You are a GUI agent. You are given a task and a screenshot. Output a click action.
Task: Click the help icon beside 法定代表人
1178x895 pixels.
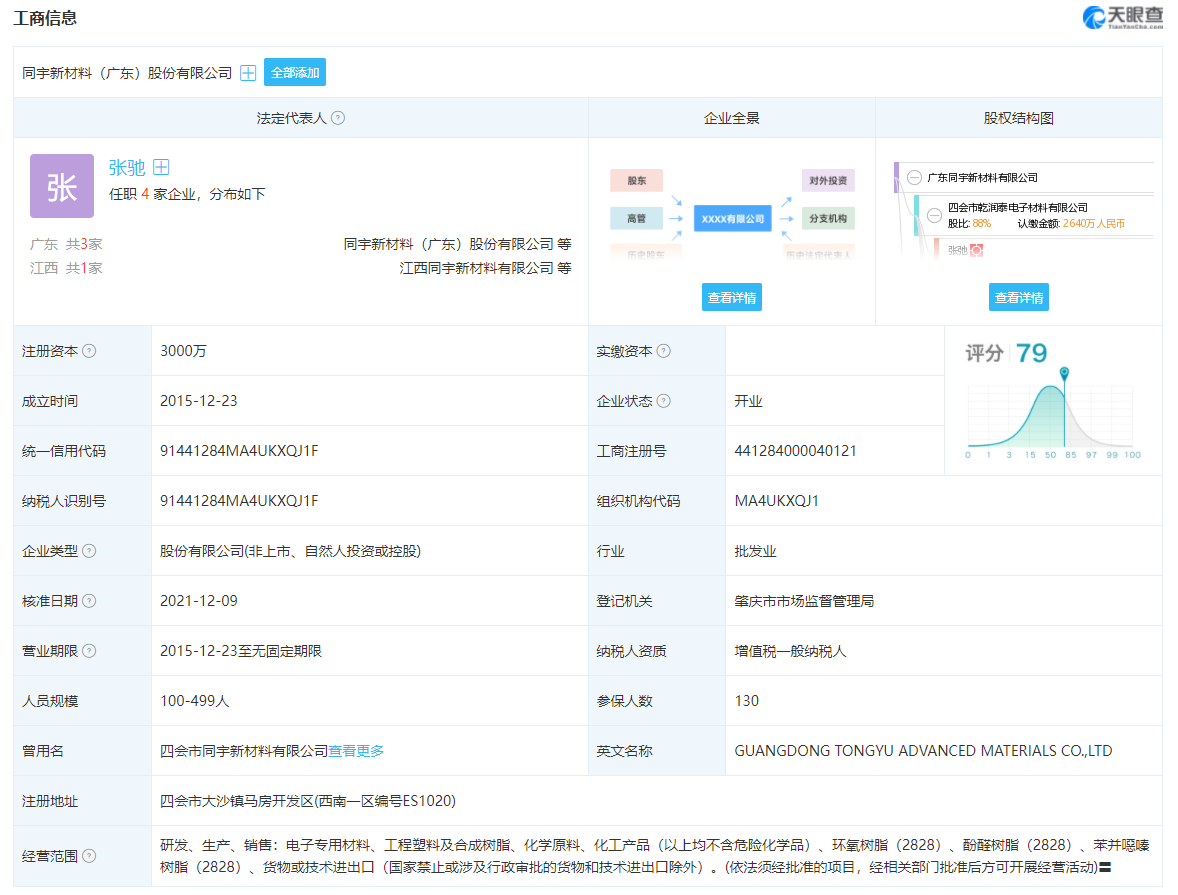[x=338, y=118]
